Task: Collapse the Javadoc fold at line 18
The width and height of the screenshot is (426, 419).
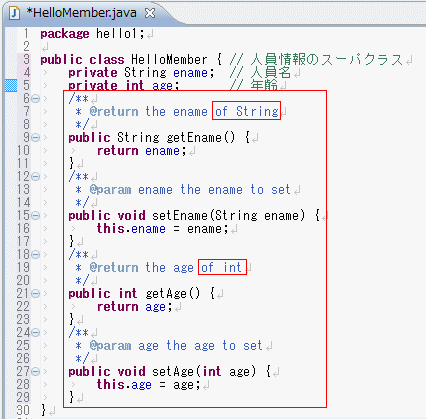Action: [x=36, y=255]
